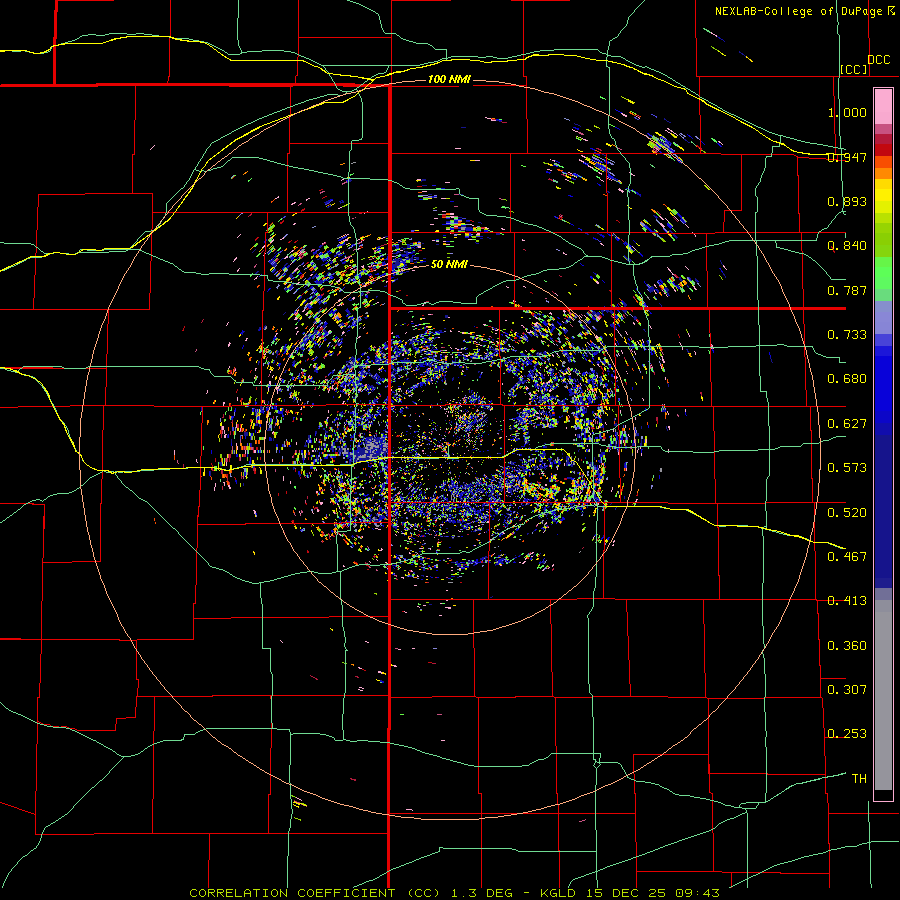Viewport: 900px width, 900px height.
Task: Click the 0.840 color scale value
Action: [x=847, y=246]
